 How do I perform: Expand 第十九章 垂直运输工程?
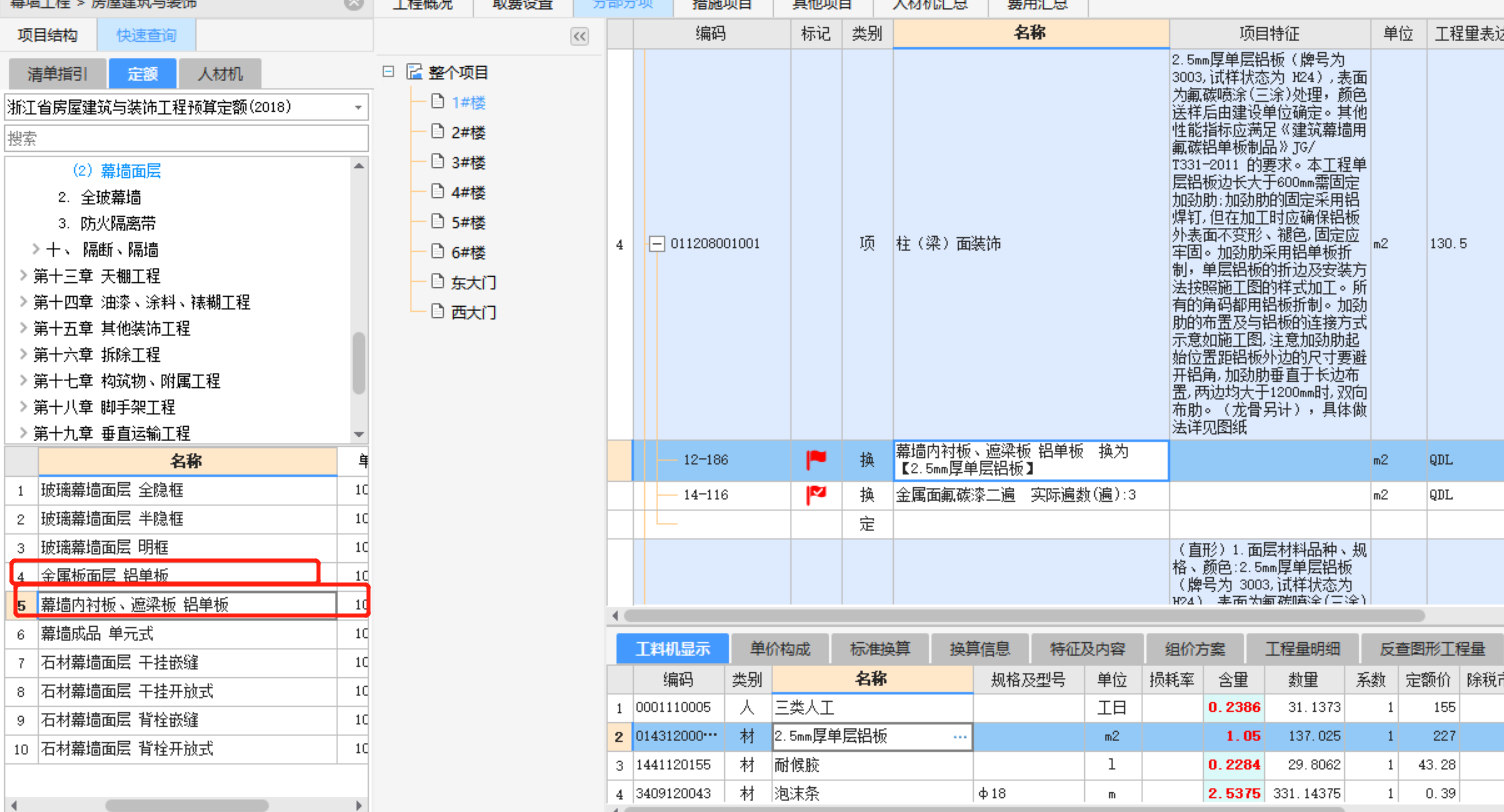[x=24, y=433]
